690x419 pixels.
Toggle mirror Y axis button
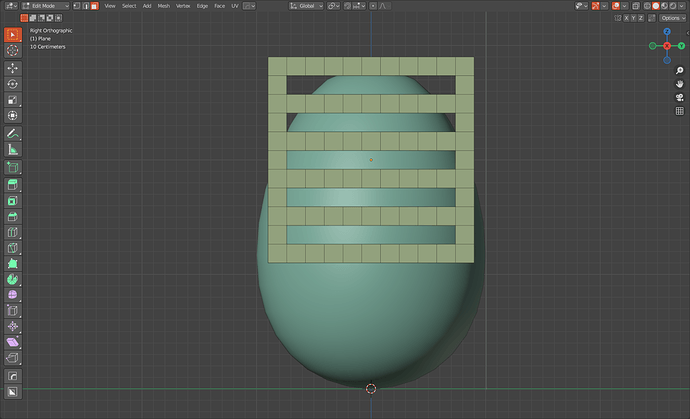(633, 18)
